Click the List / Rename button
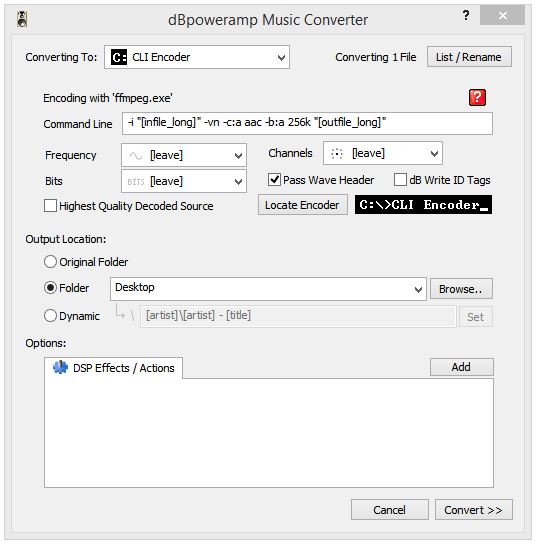The image size is (538, 546). pyautogui.click(x=469, y=57)
